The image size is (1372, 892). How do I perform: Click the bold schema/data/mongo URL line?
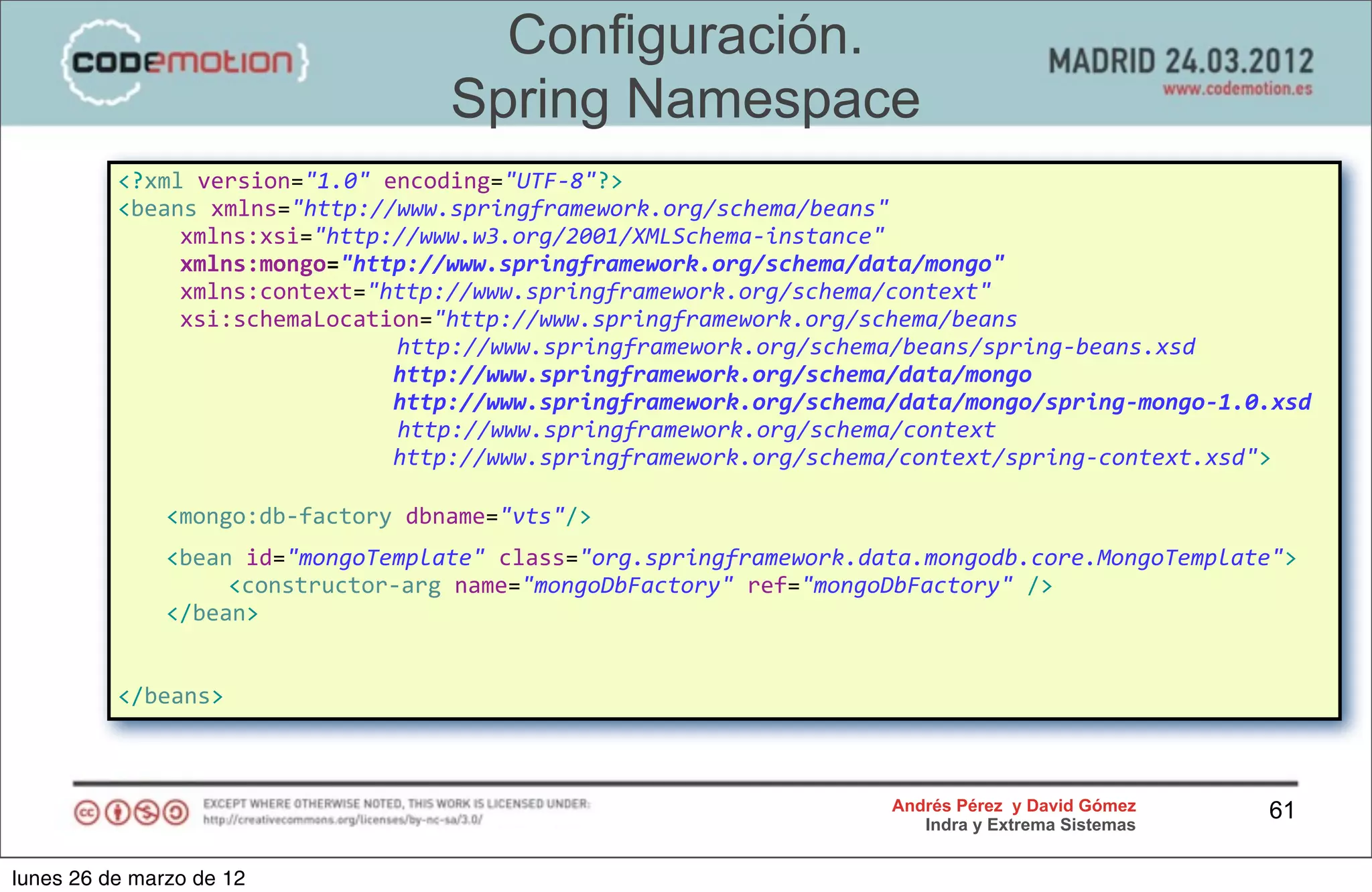[x=712, y=374]
